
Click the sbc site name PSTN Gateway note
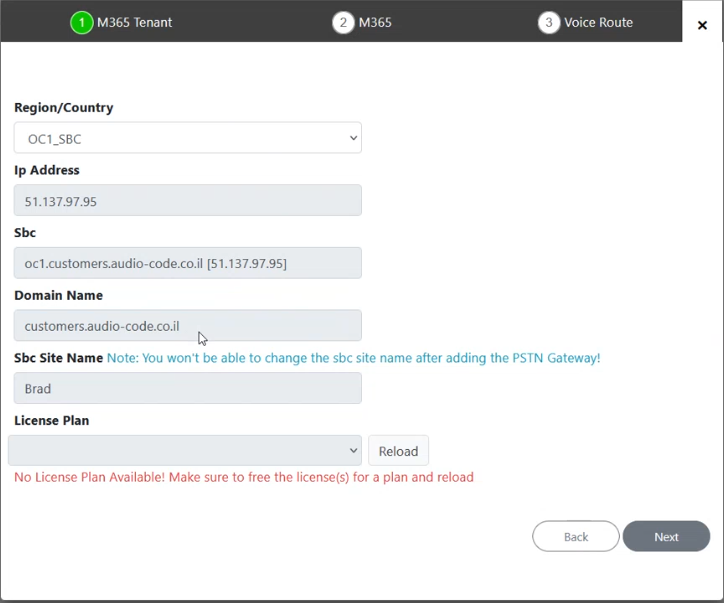[354, 358]
